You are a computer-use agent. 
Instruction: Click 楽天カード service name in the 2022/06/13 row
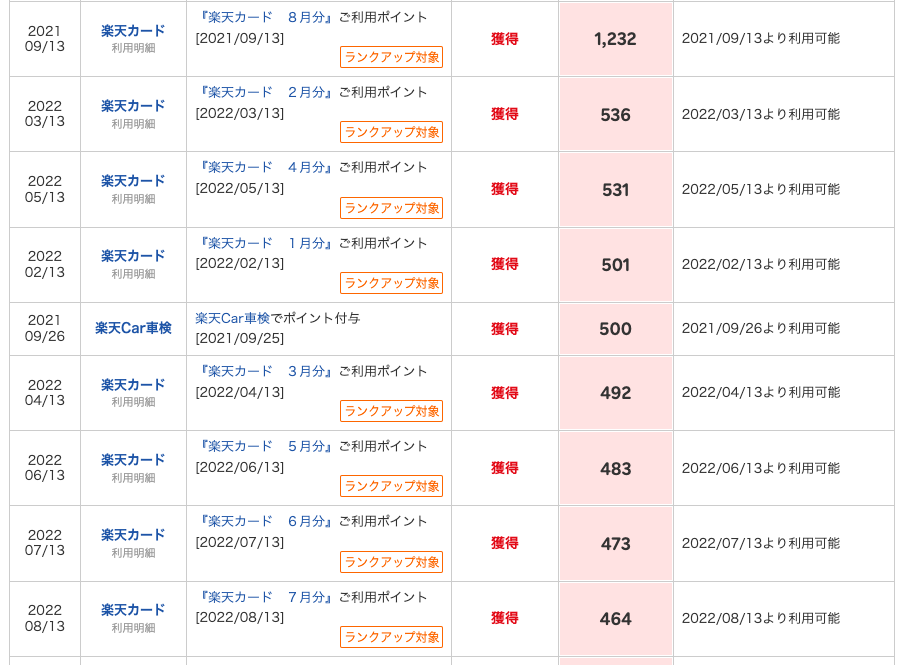pyautogui.click(x=133, y=460)
